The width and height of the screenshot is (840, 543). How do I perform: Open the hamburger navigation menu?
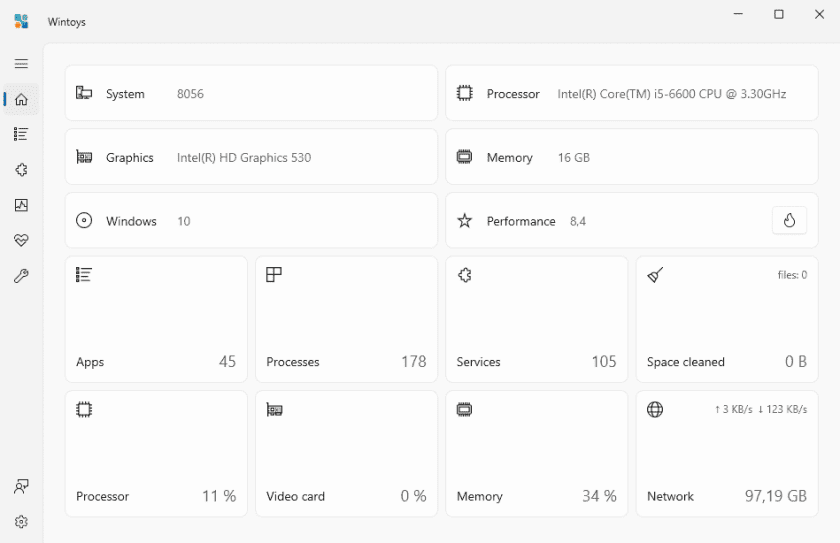[x=21, y=64]
